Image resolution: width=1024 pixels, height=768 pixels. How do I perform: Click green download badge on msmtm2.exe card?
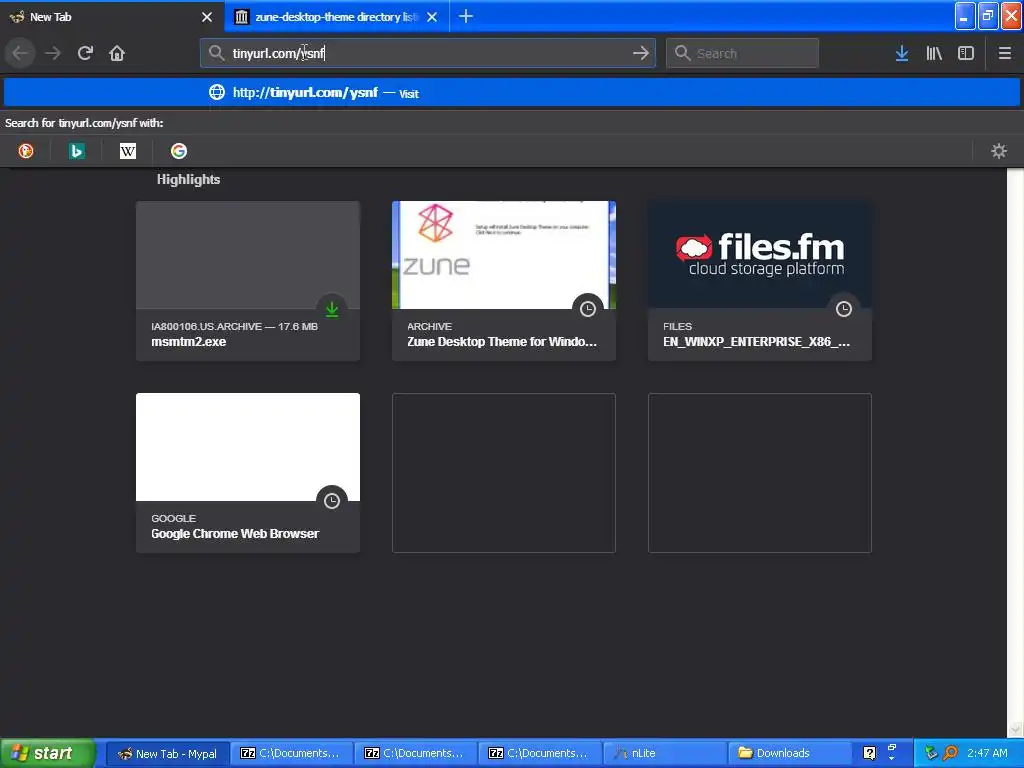332,309
